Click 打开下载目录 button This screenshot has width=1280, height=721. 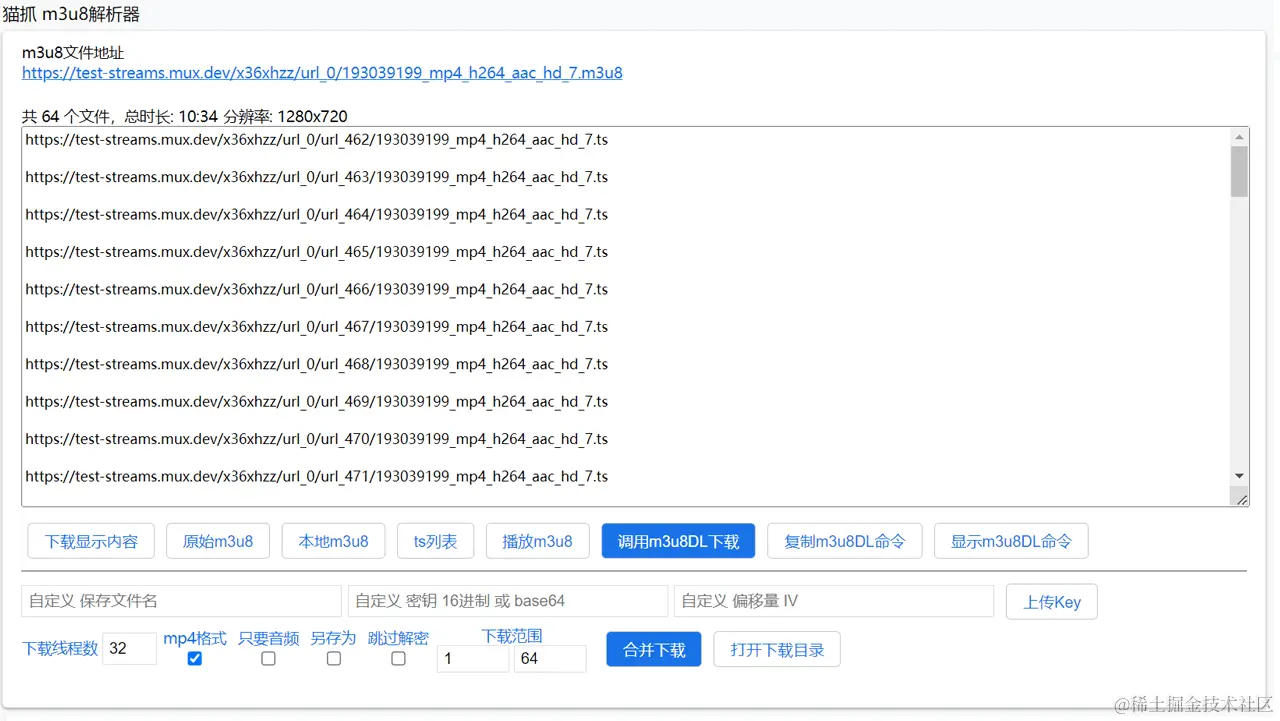tap(777, 650)
